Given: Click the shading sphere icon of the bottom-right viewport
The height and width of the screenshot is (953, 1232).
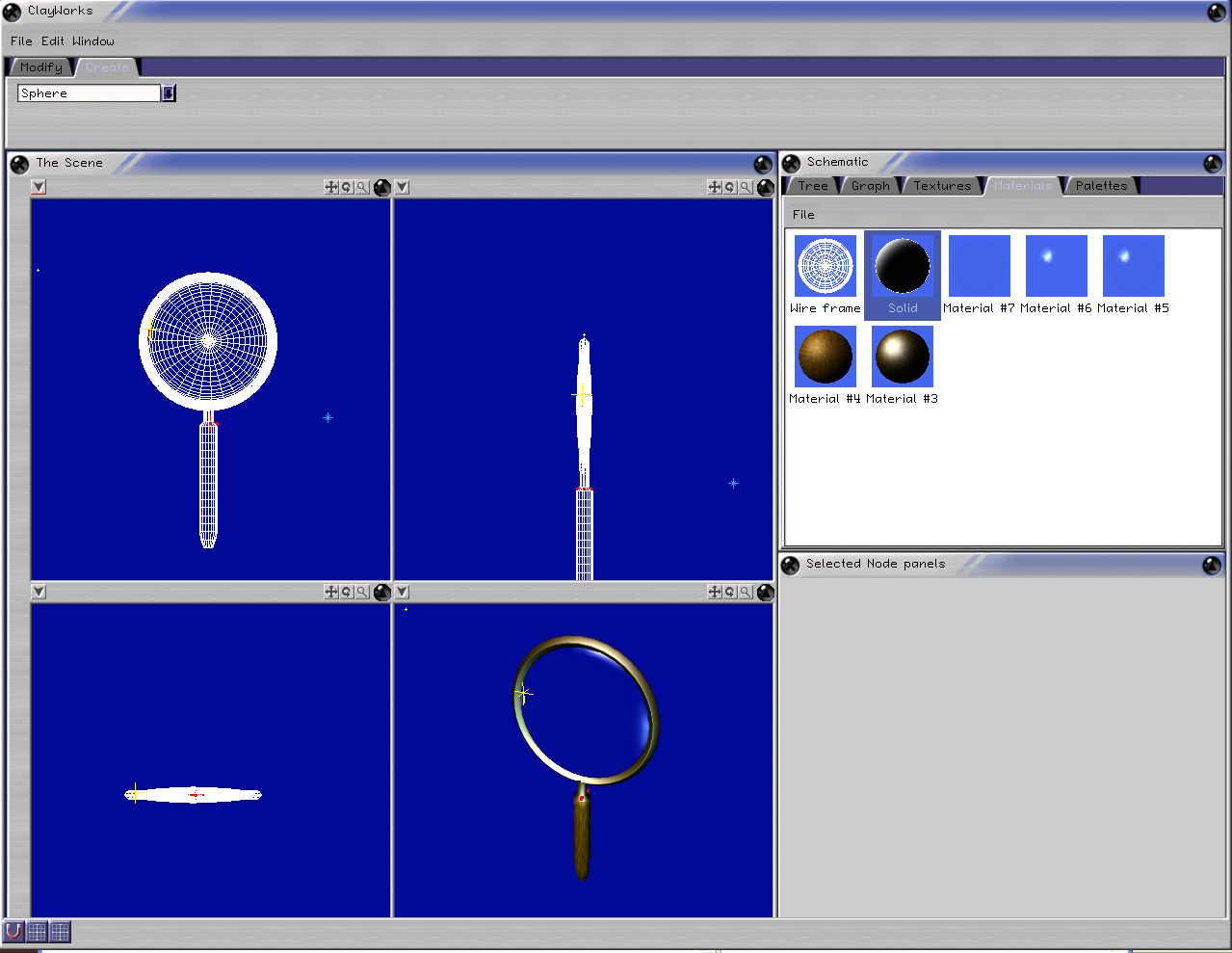Looking at the screenshot, I should pos(766,592).
